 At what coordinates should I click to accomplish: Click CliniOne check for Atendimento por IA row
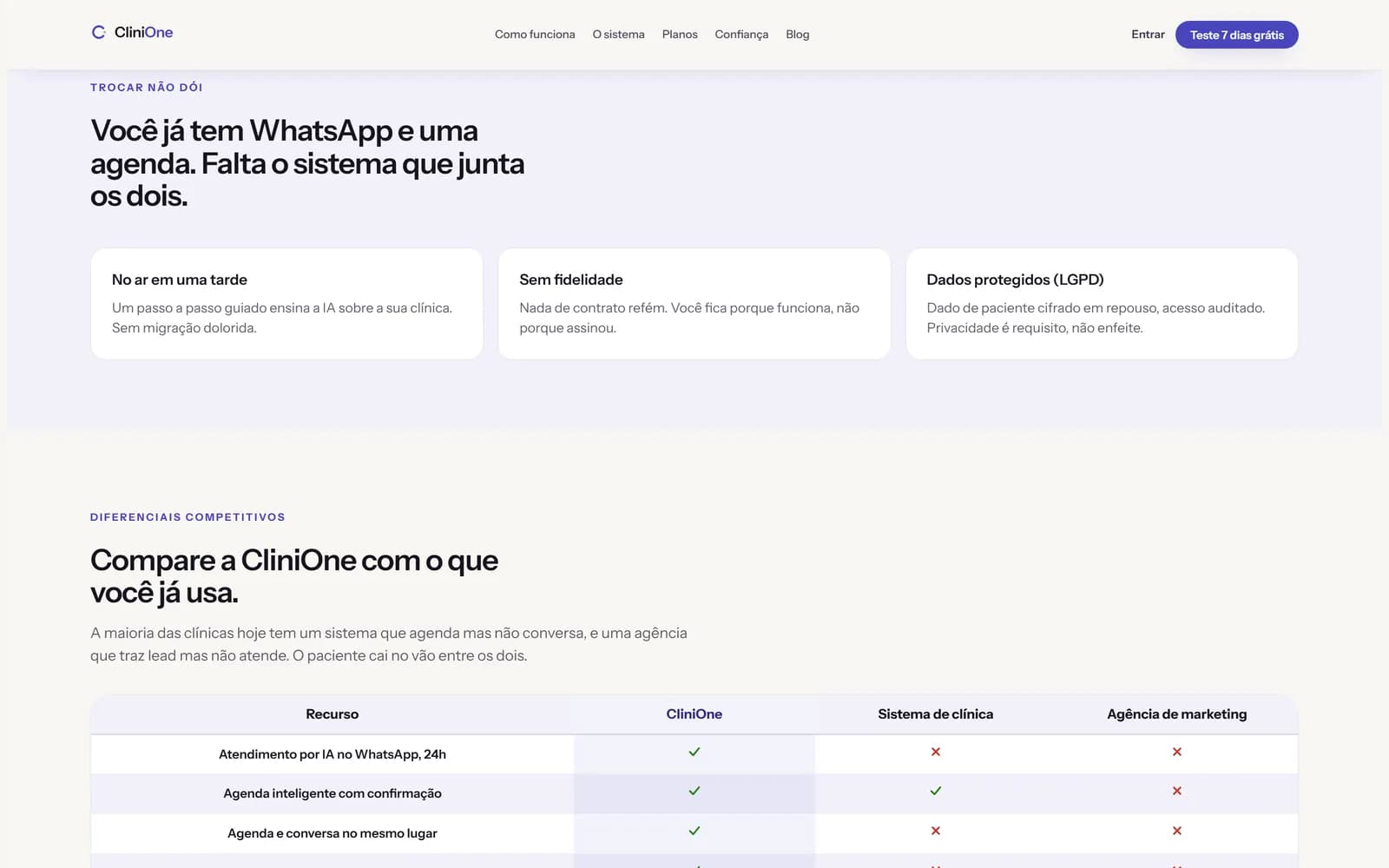(x=694, y=752)
